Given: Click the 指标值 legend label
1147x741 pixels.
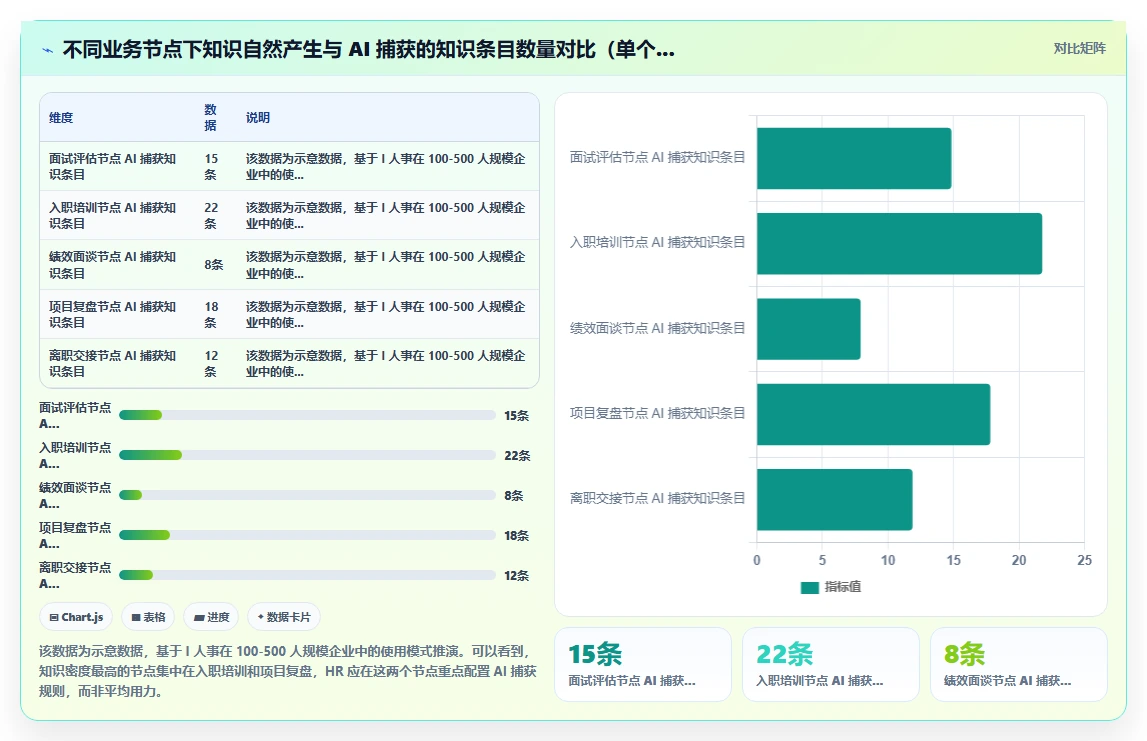Looking at the screenshot, I should point(843,587).
